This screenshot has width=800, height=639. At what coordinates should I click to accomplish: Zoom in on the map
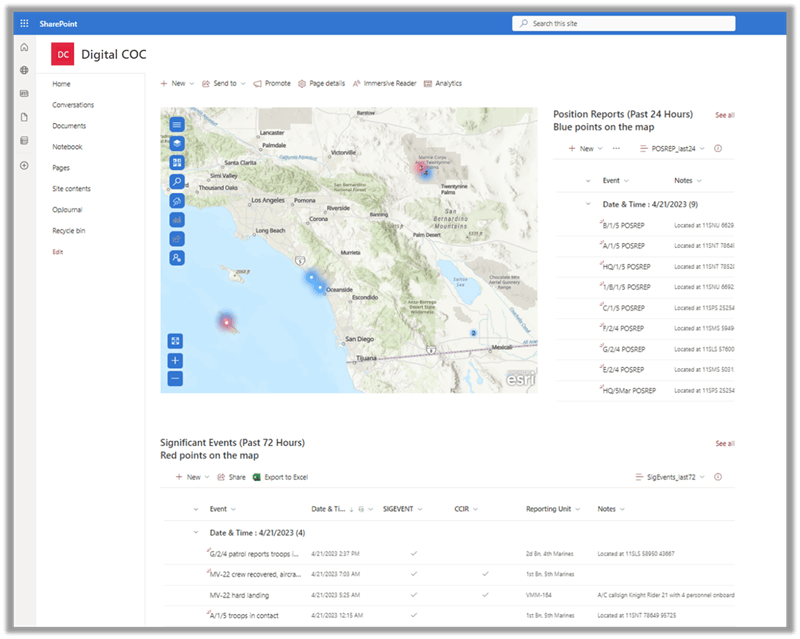[x=175, y=360]
